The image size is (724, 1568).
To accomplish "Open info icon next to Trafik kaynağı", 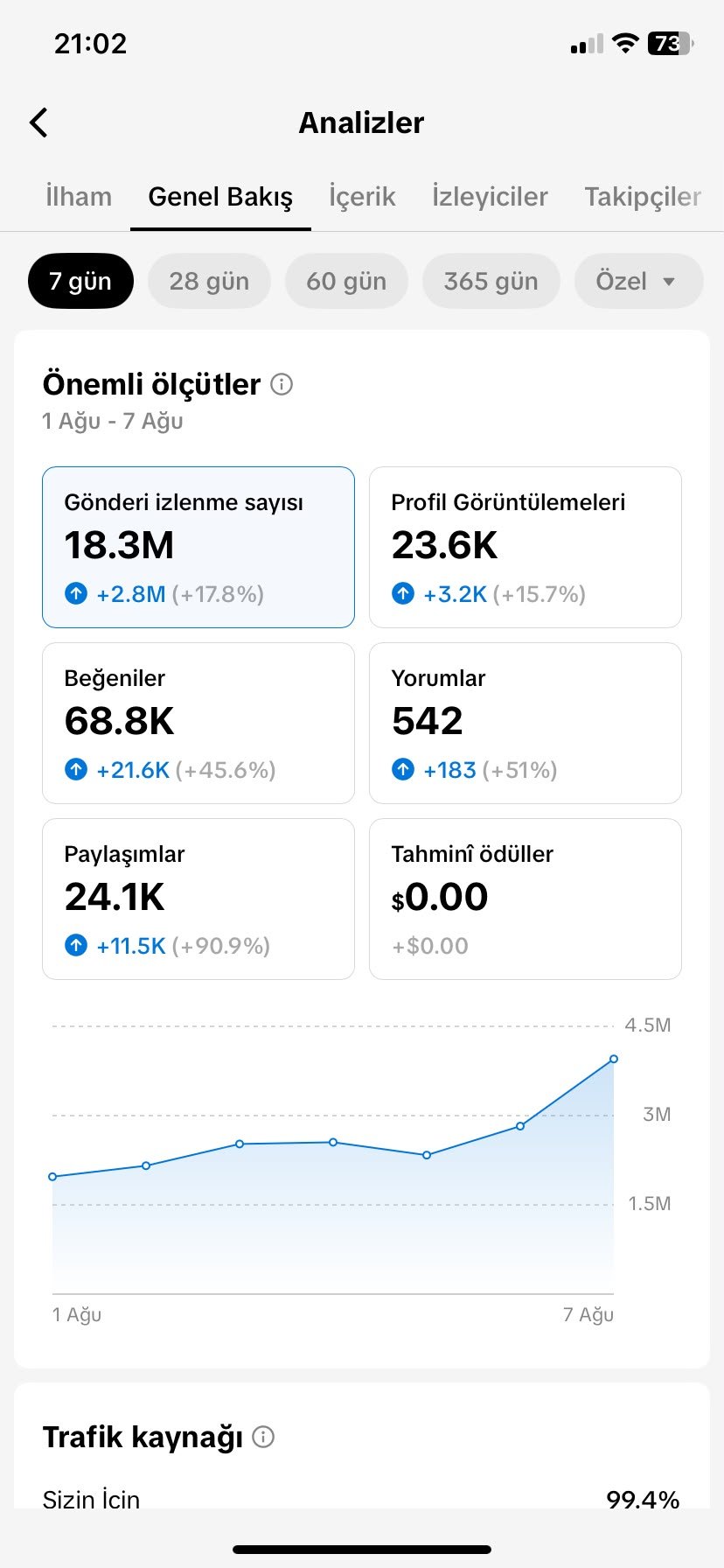I will pos(263,1436).
